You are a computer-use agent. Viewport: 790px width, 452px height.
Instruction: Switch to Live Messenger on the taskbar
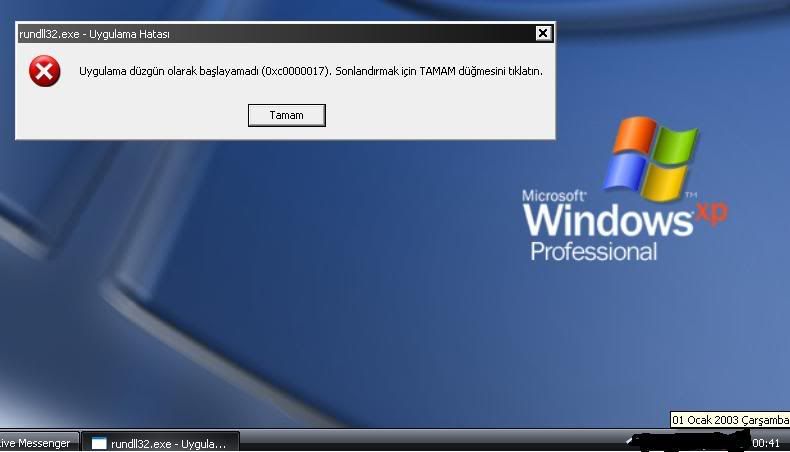(x=38, y=443)
